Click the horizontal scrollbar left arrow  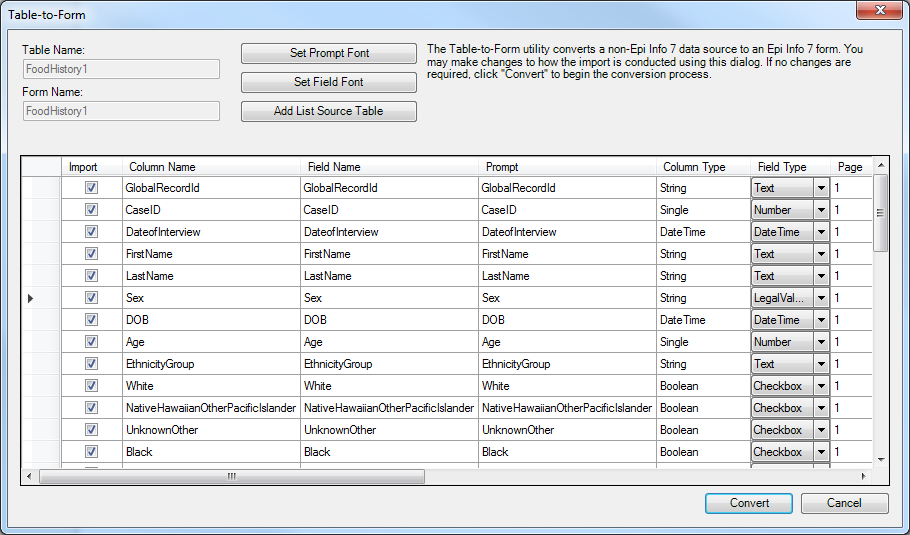point(30,476)
